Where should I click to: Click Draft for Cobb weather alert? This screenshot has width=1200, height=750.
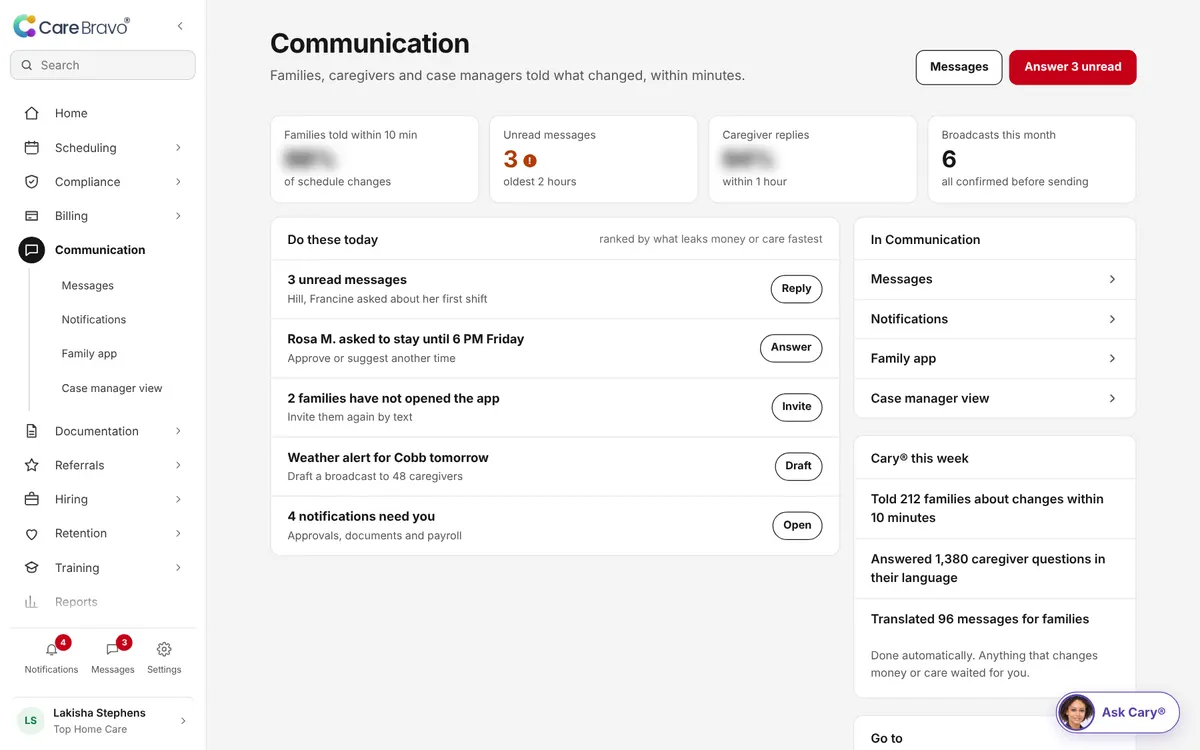798,466
